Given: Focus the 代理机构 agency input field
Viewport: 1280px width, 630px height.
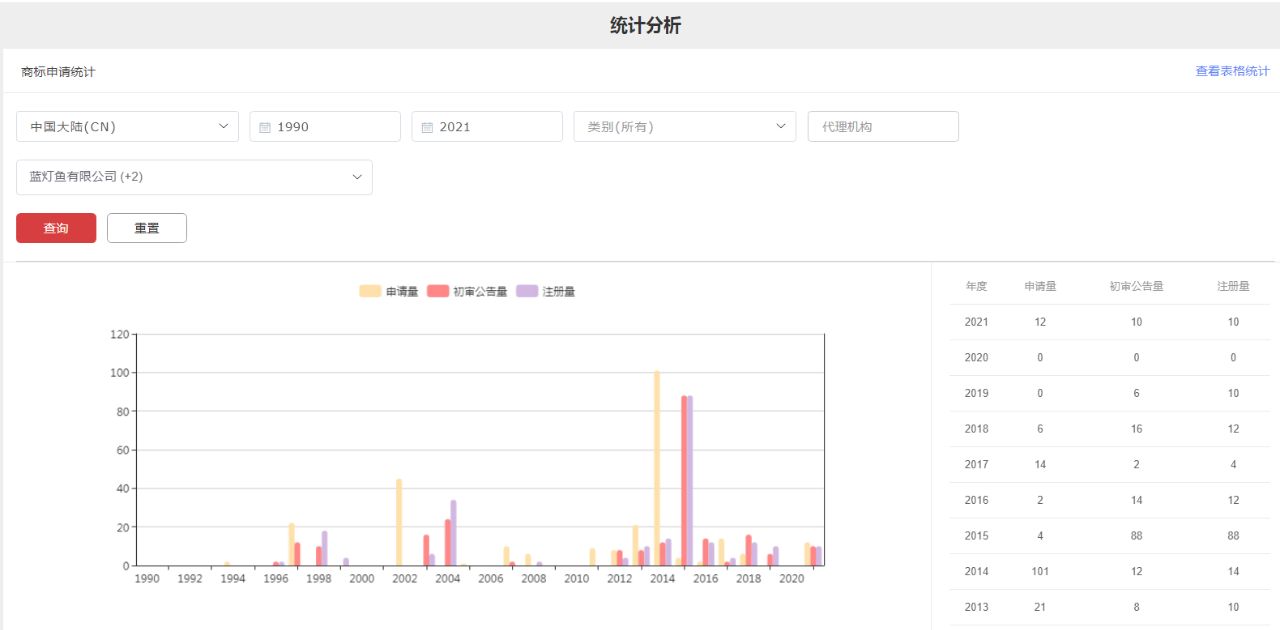Looking at the screenshot, I should pos(883,127).
